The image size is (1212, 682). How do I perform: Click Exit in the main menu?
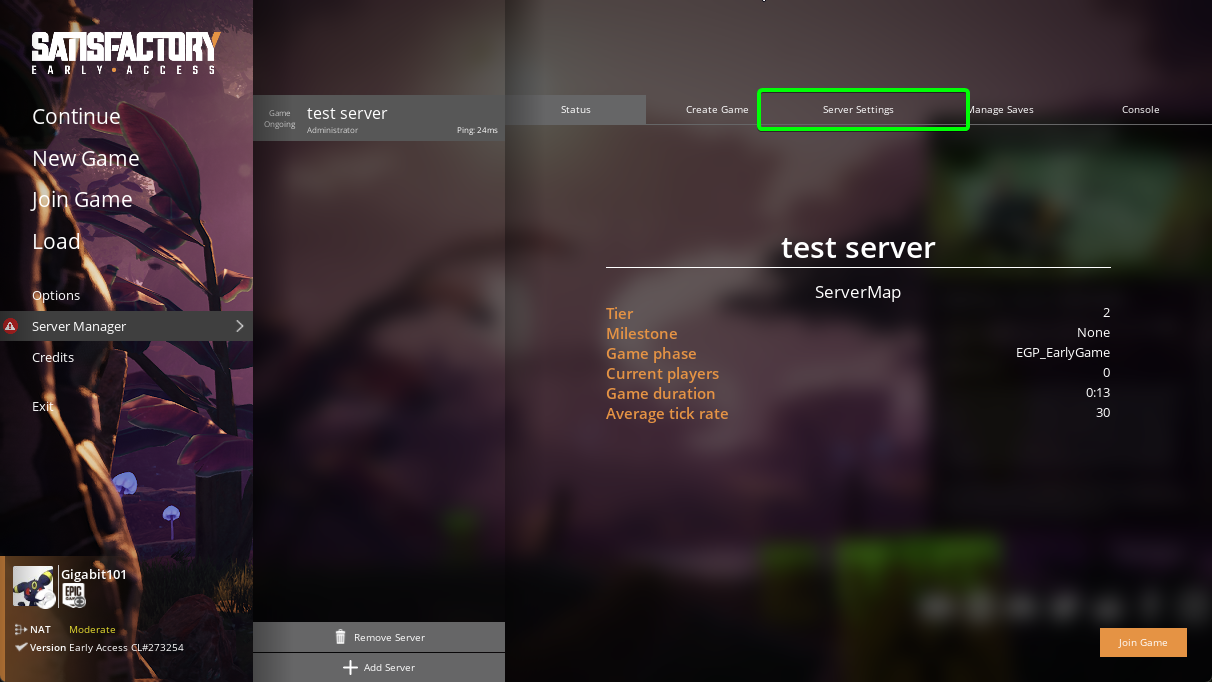(43, 406)
